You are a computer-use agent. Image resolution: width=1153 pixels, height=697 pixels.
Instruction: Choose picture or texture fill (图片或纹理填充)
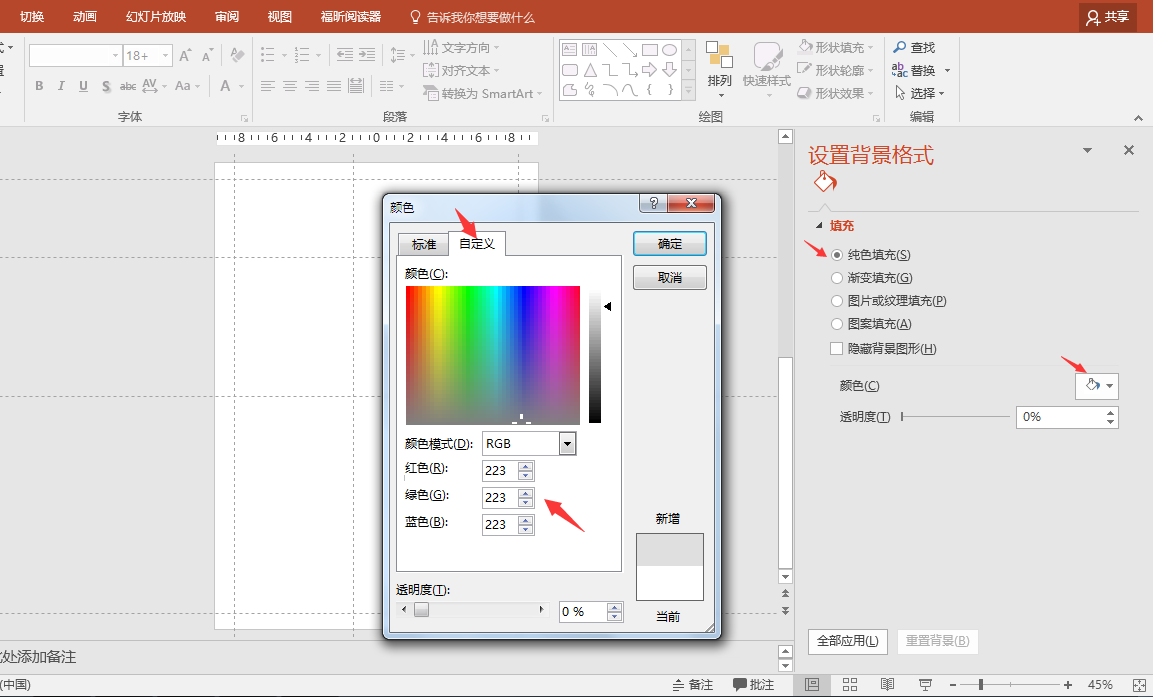pos(838,301)
